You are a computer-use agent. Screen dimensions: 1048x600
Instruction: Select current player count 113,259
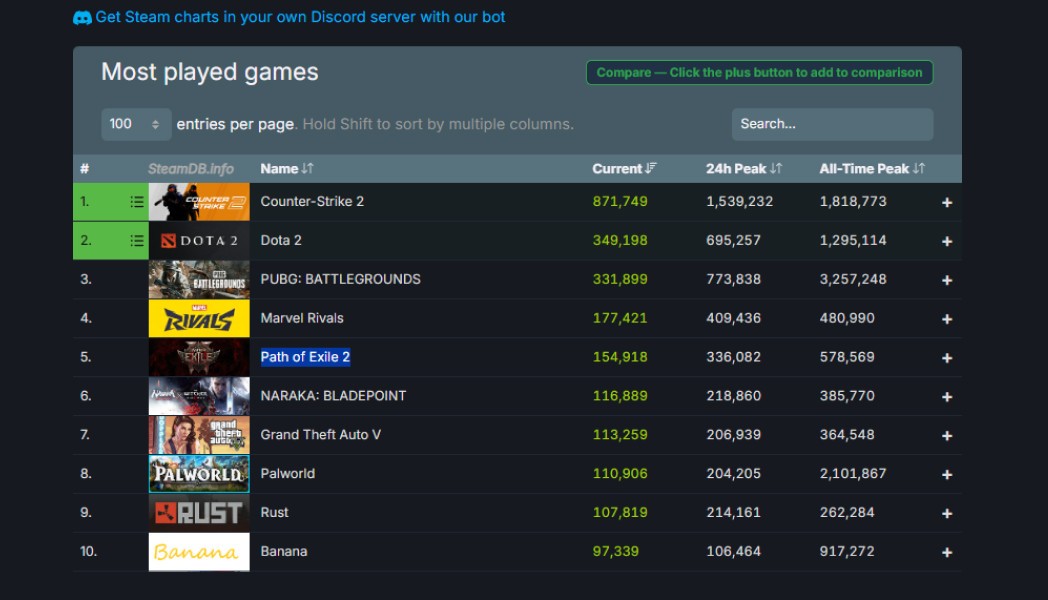[620, 434]
